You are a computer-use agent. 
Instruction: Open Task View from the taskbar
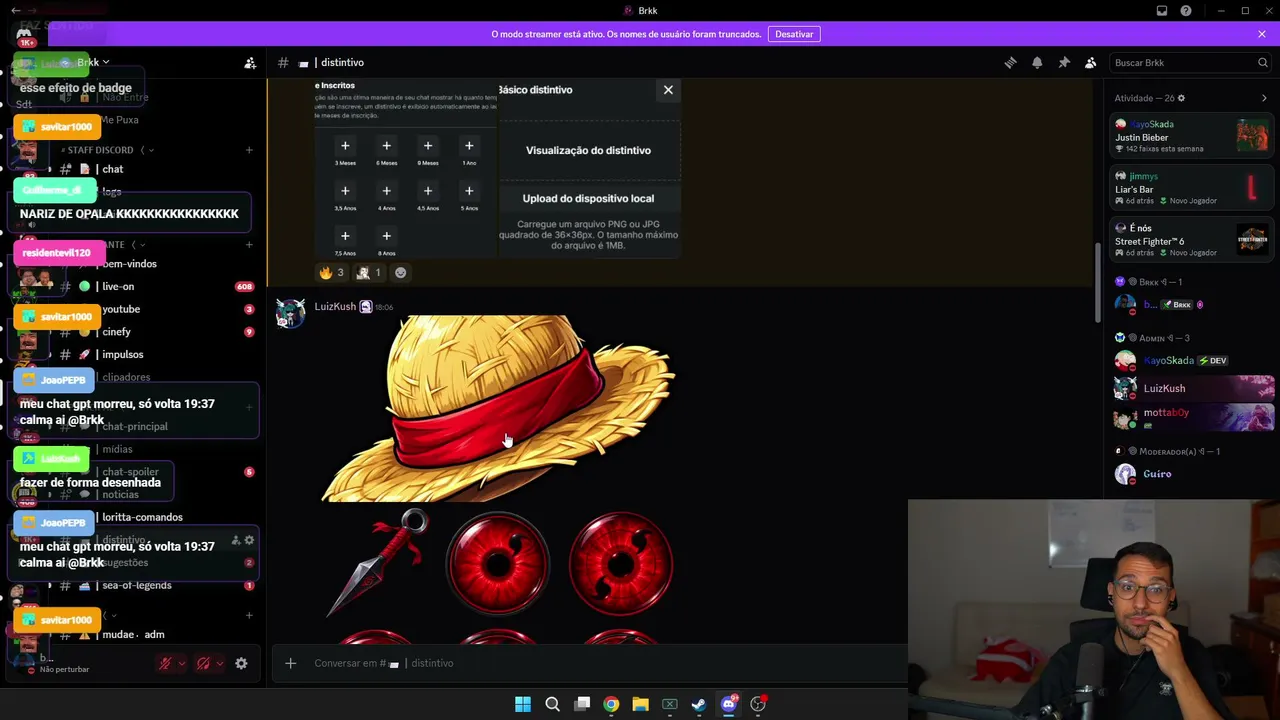click(x=582, y=704)
